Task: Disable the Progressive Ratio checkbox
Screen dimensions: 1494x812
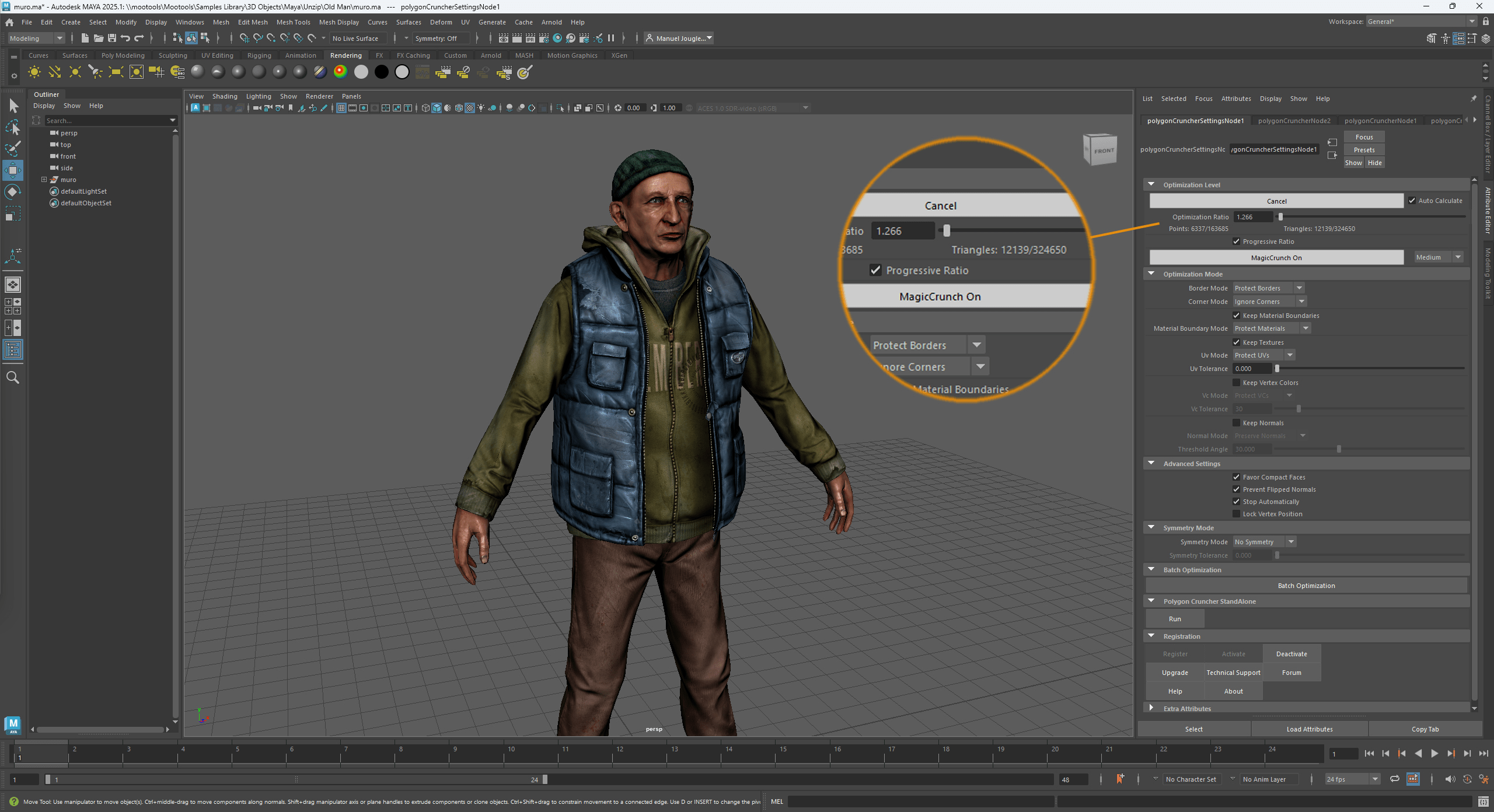Action: point(1236,242)
